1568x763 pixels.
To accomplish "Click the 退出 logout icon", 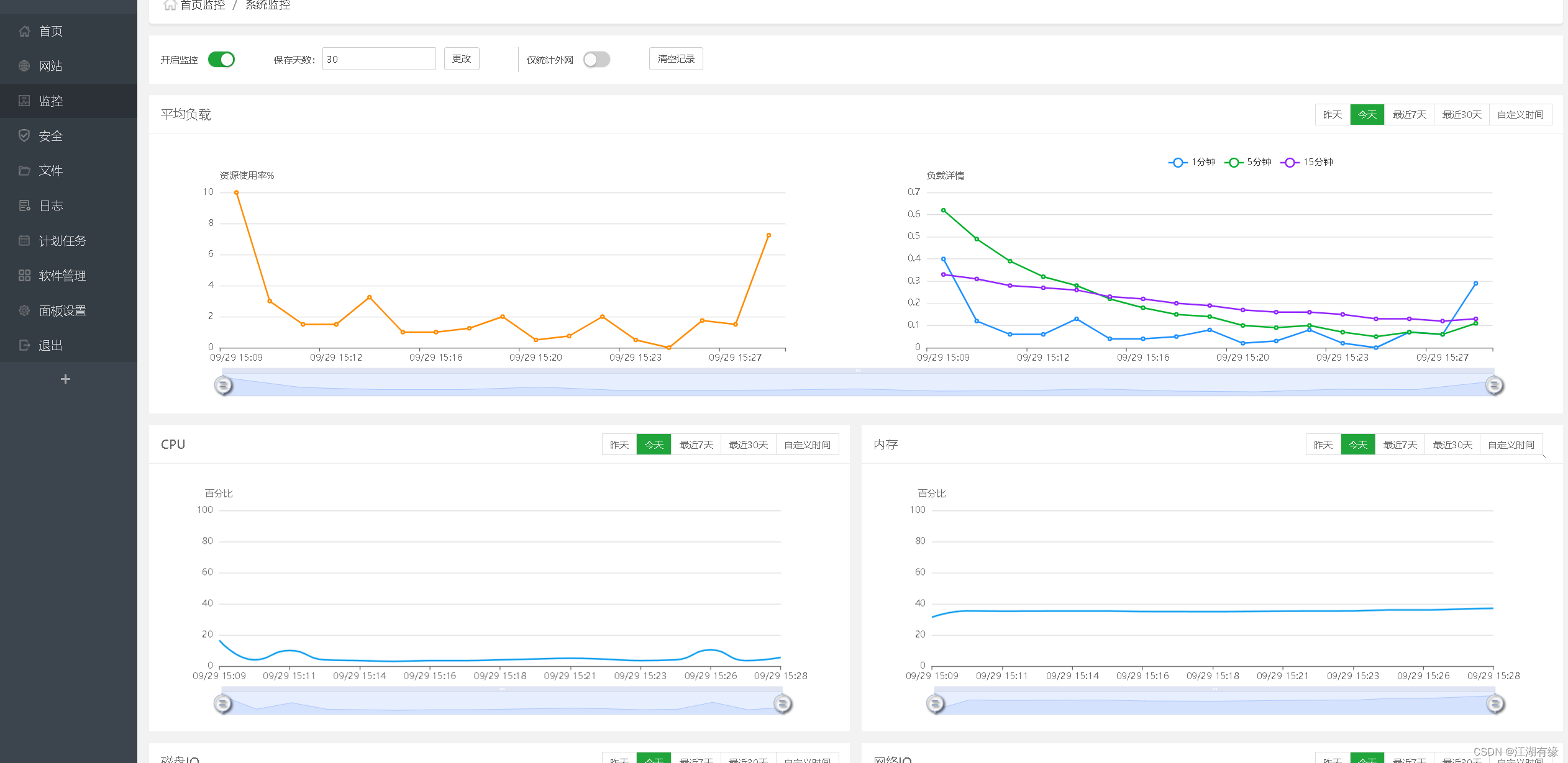I will click(24, 345).
